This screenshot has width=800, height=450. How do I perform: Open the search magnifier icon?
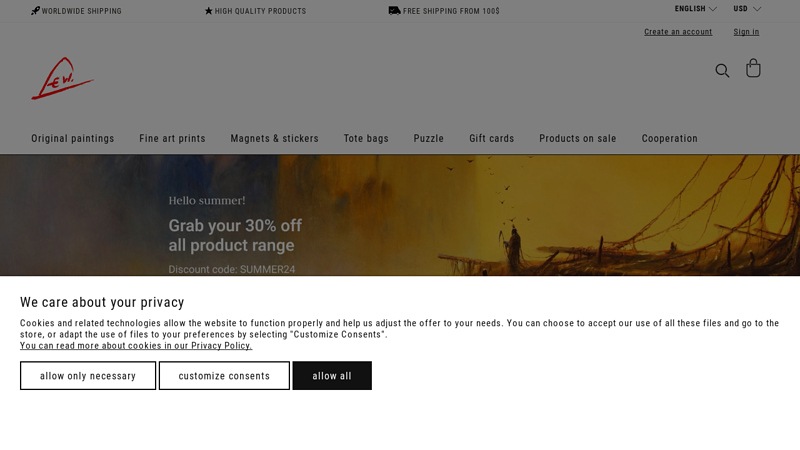[722, 70]
